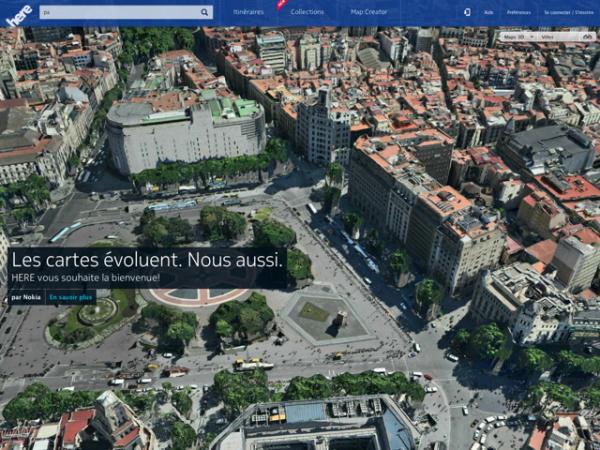
Task: Click the mobile device icon in header
Action: tap(467, 13)
